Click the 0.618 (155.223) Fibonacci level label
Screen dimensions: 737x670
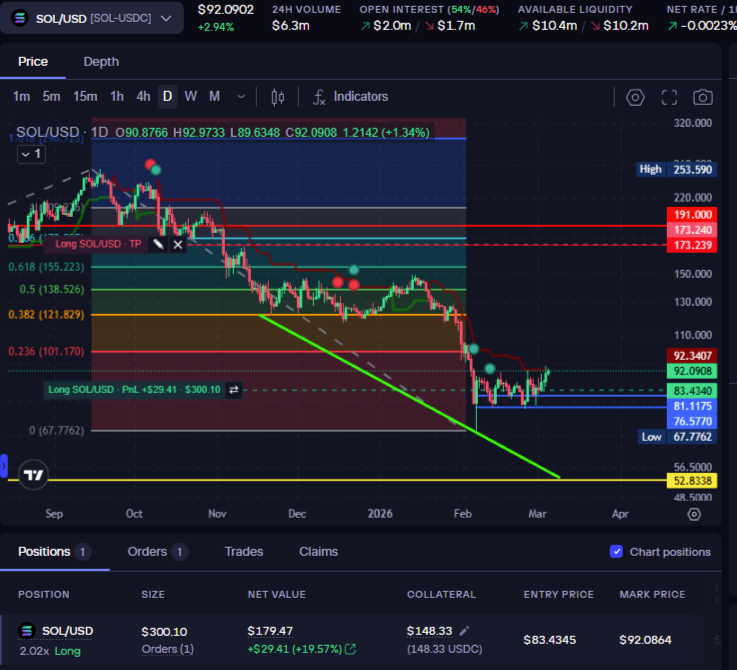coord(46,267)
